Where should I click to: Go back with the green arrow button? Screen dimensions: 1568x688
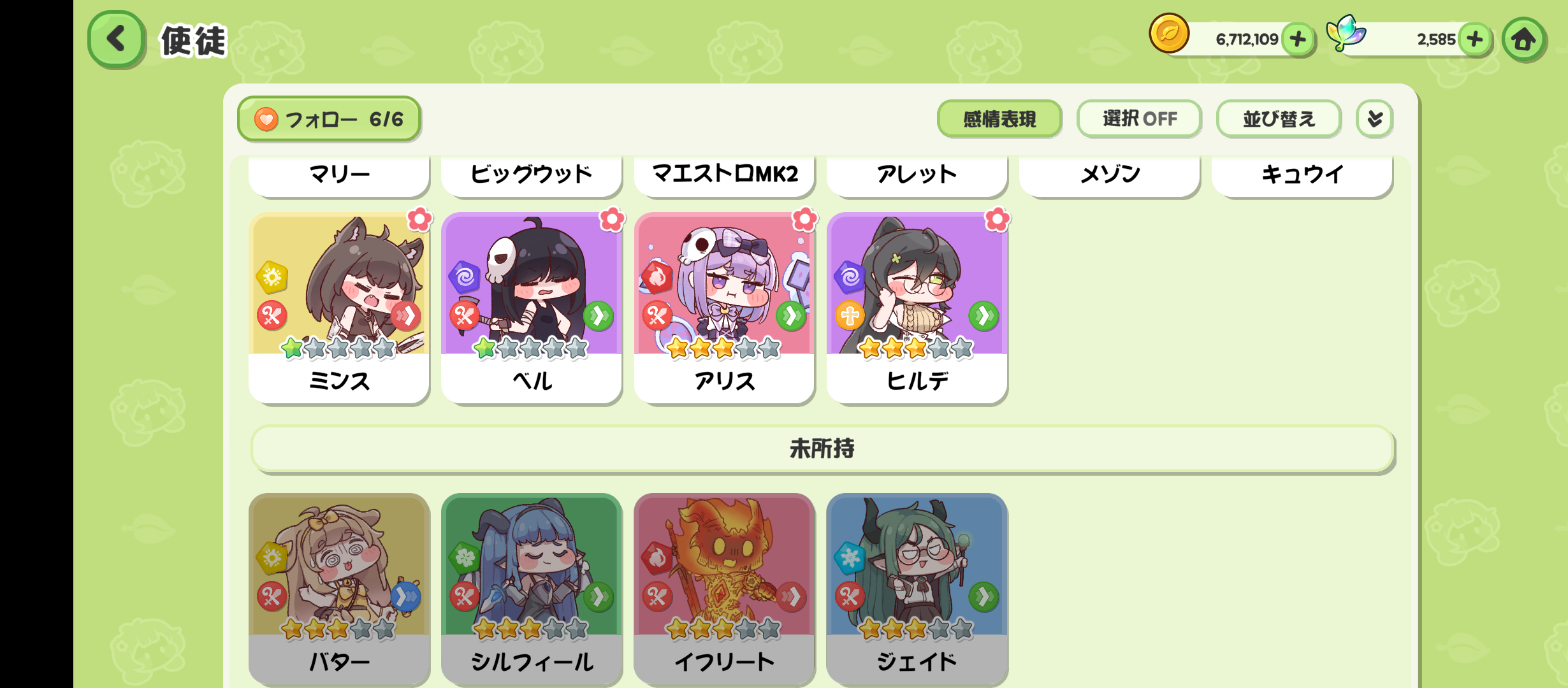(116, 39)
